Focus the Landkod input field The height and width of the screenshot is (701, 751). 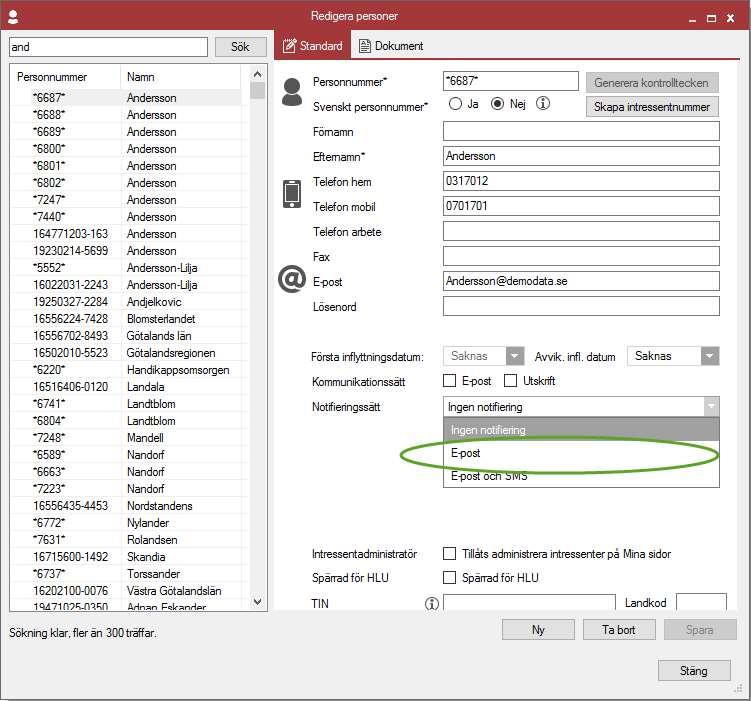pos(701,602)
